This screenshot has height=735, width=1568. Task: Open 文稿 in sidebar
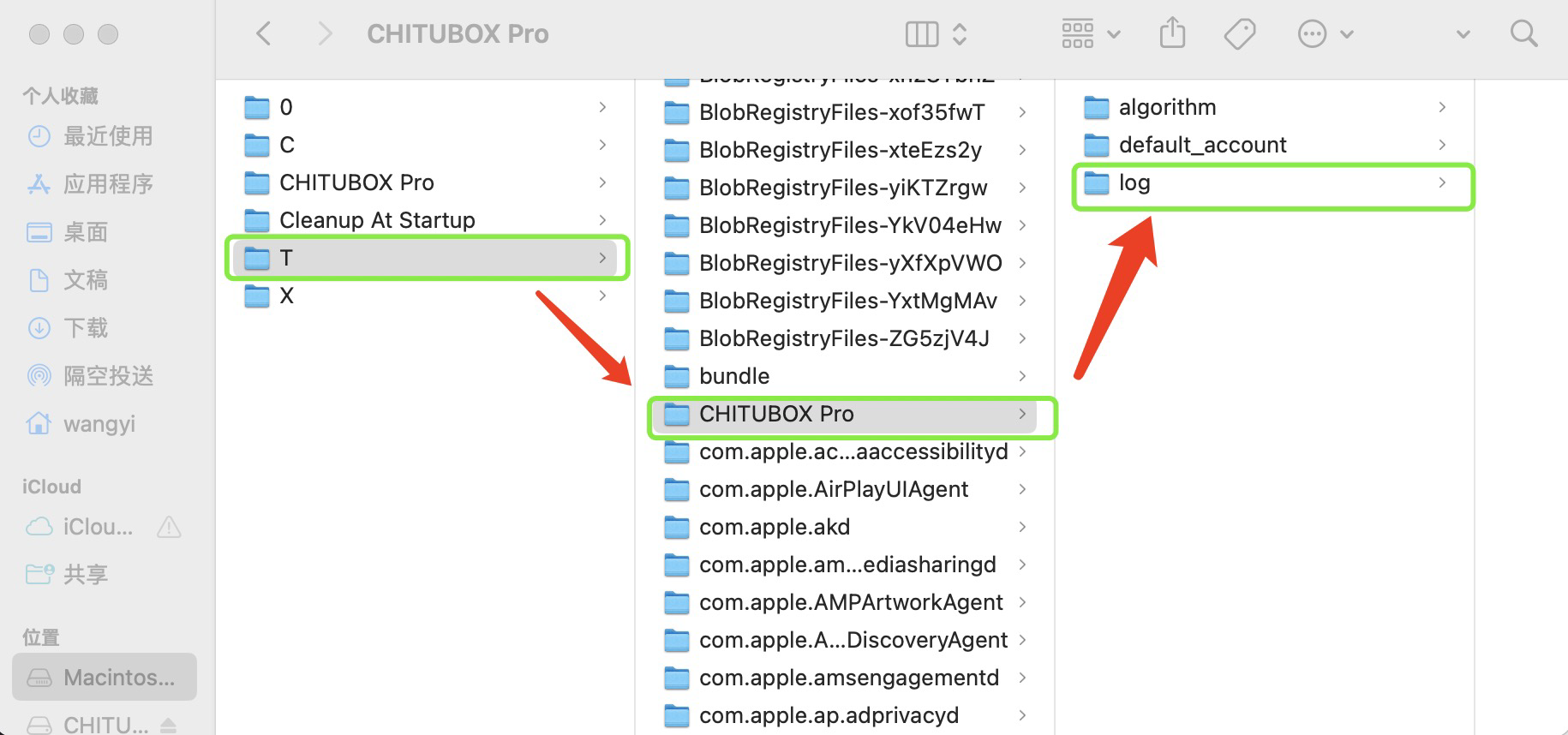click(105, 280)
